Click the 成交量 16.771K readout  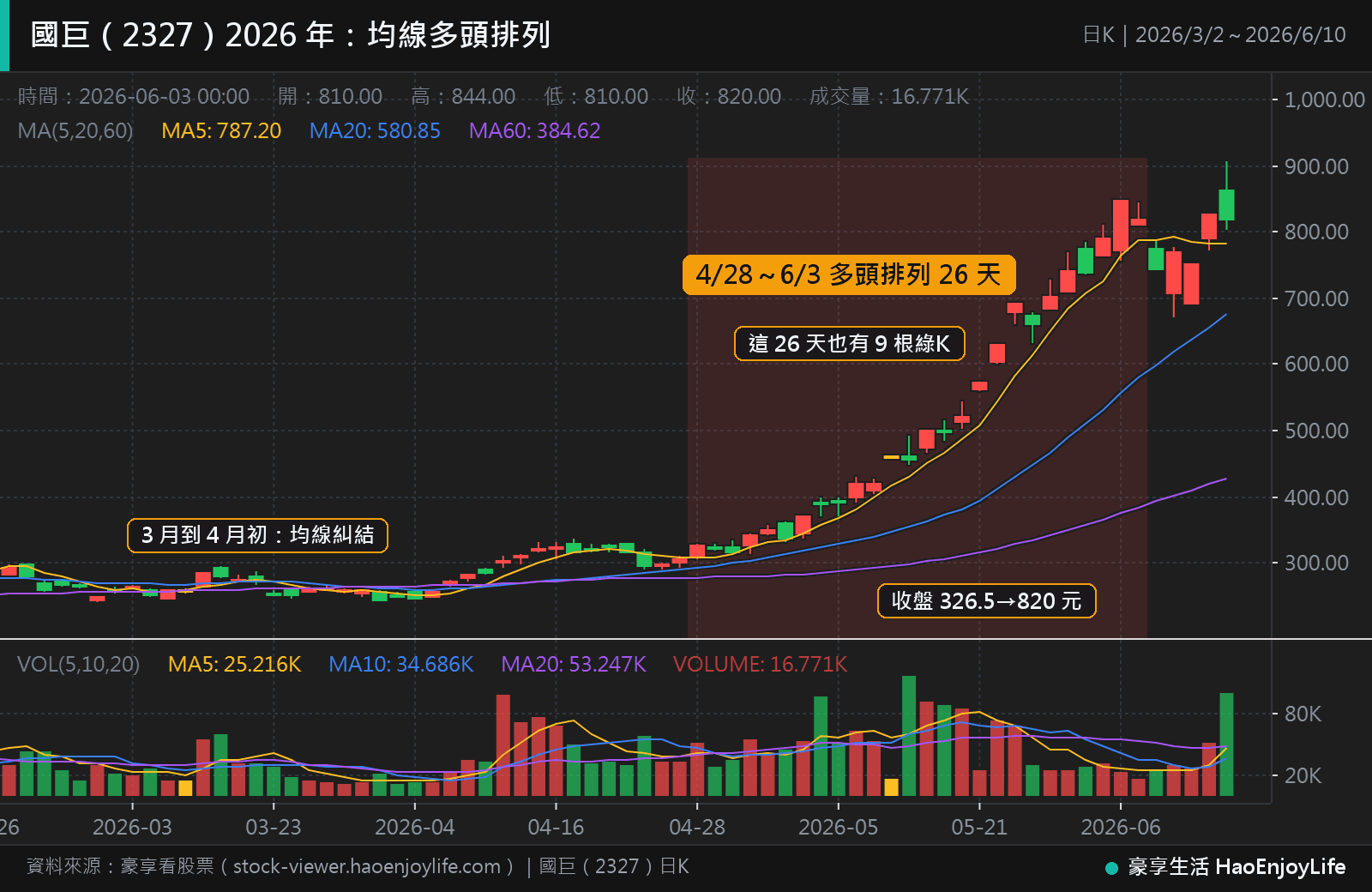[x=889, y=96]
